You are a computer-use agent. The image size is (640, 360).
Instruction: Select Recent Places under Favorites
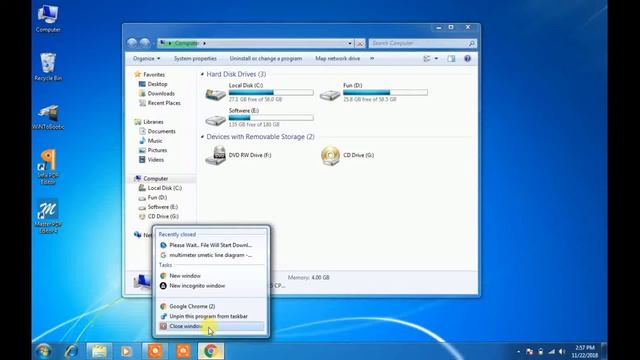point(160,103)
